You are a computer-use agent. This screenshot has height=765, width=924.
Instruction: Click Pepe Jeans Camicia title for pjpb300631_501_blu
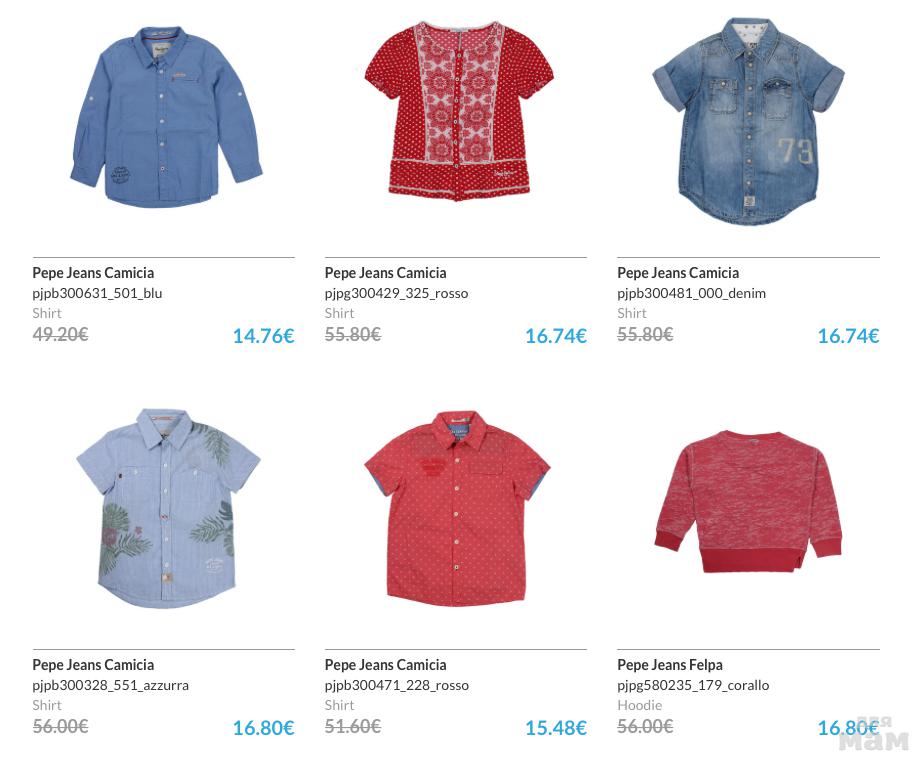point(93,273)
